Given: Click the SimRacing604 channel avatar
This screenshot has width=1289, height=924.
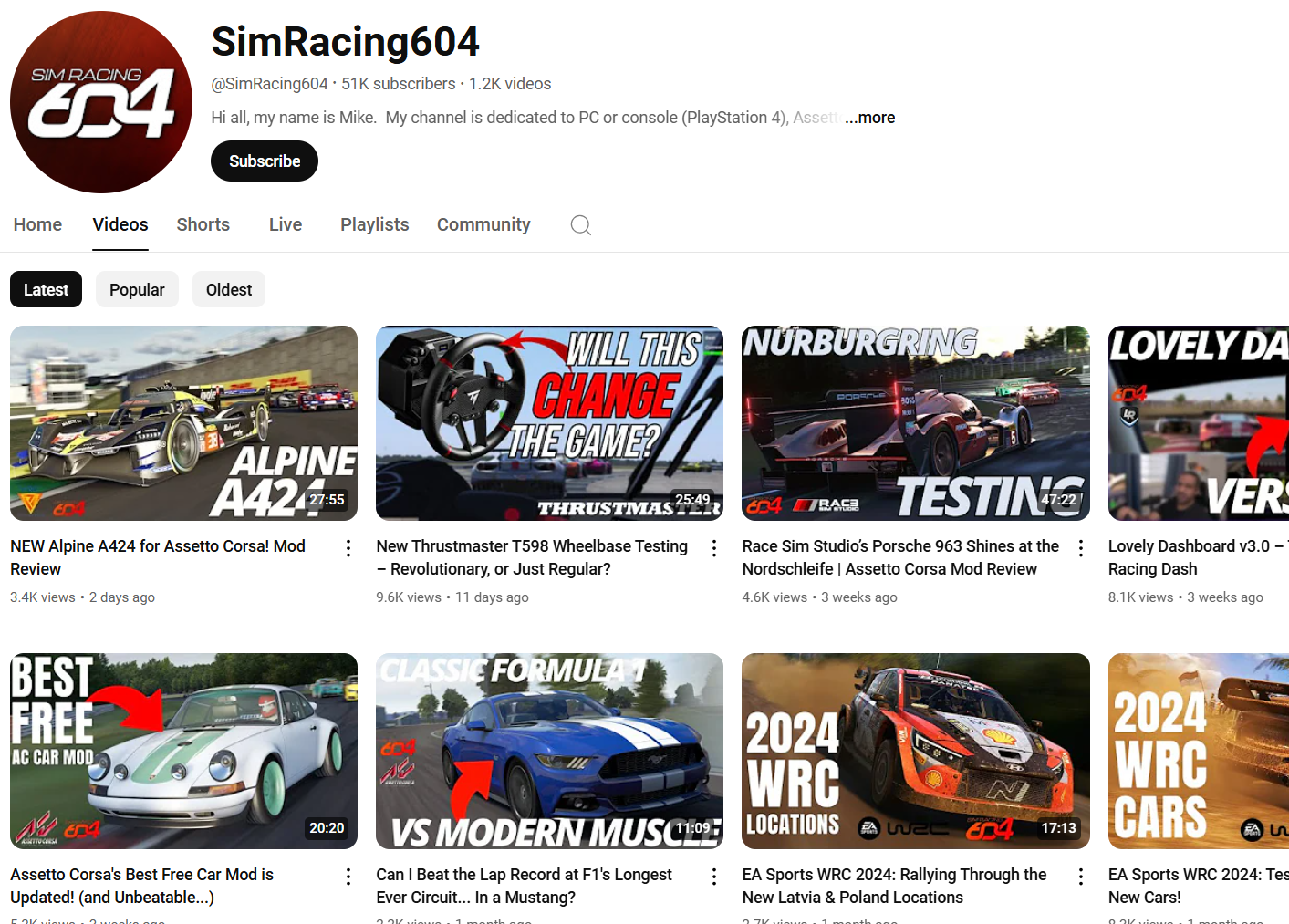Looking at the screenshot, I should pyautogui.click(x=101, y=102).
